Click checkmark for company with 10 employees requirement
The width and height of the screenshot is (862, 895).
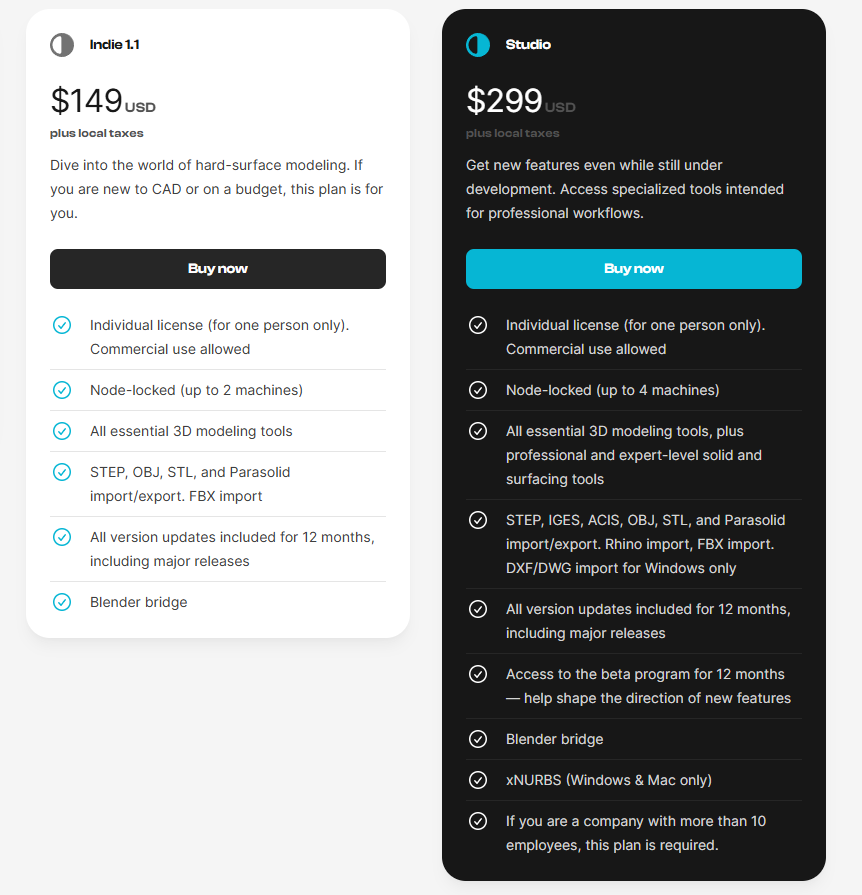tap(478, 821)
